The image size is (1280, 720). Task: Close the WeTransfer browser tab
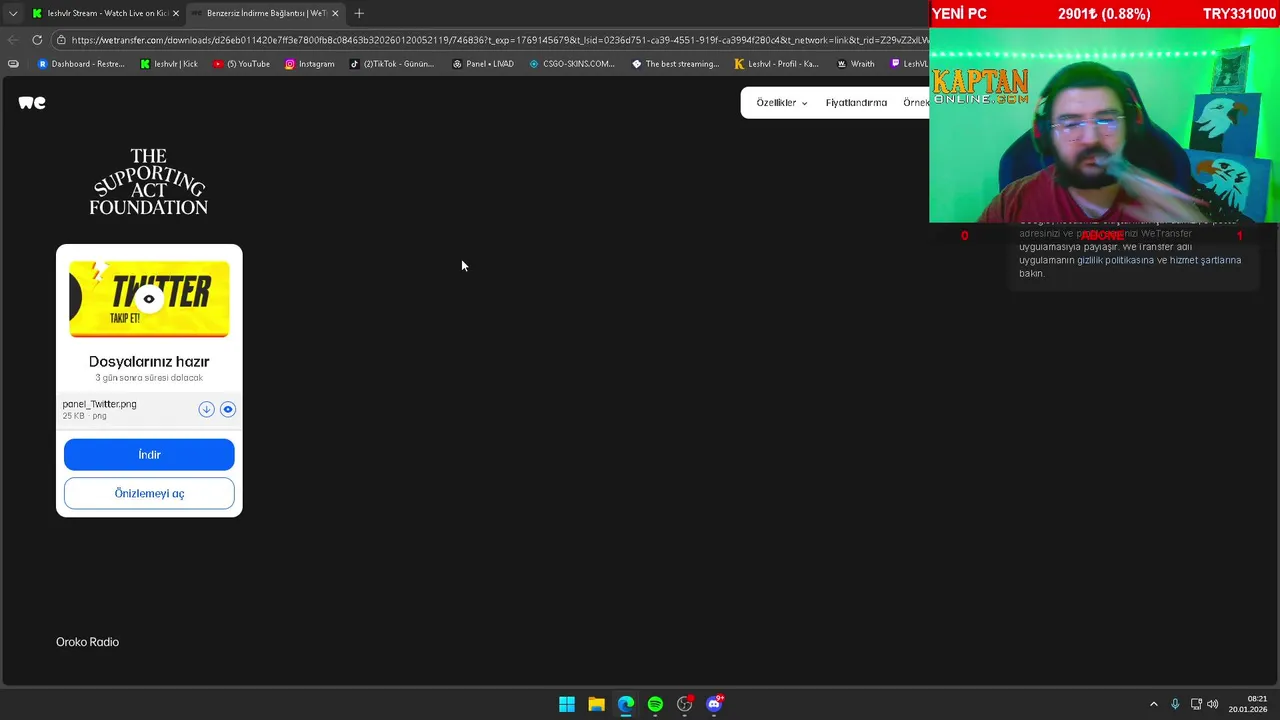coord(335,13)
